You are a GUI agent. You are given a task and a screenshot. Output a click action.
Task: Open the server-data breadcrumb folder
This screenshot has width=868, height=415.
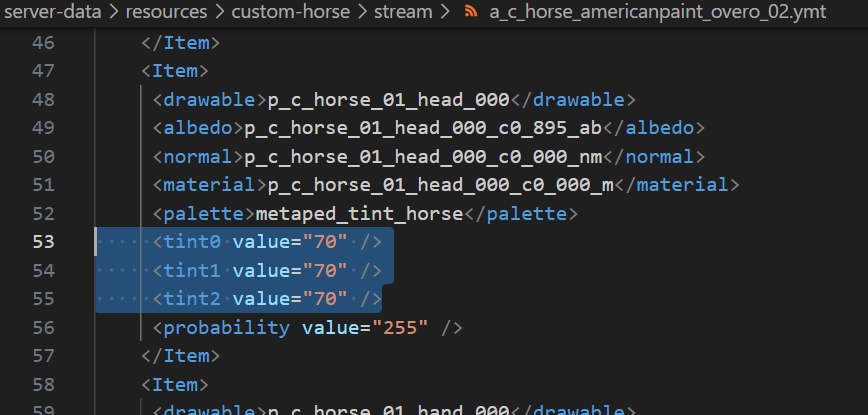click(x=53, y=11)
